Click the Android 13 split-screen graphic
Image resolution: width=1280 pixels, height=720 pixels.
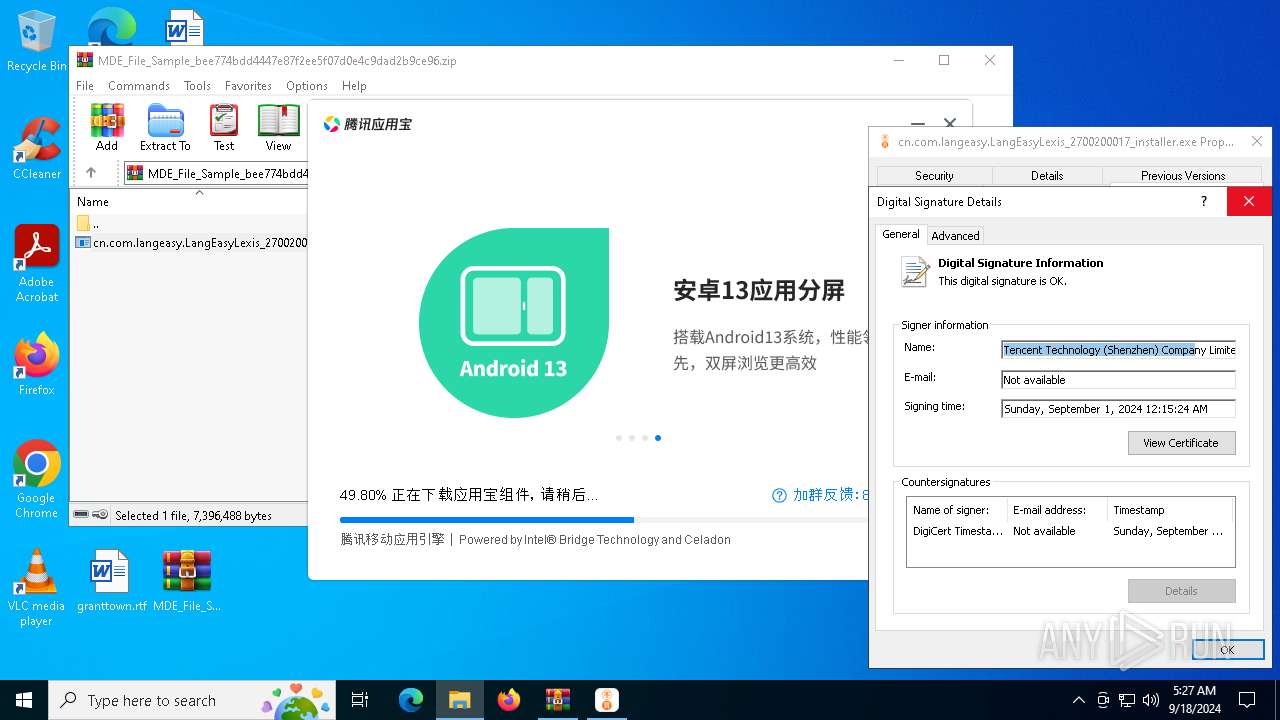tap(514, 322)
